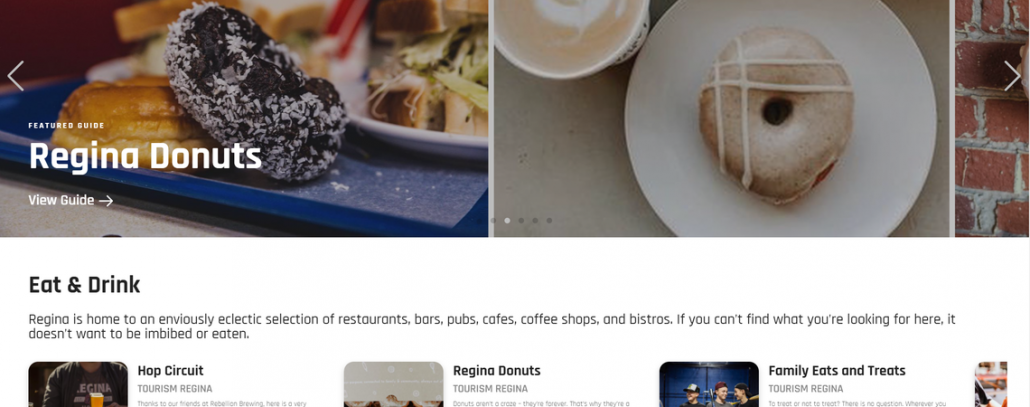1030x407 pixels.
Task: Click the arrow icon beside View Guide
Action: [x=106, y=201]
